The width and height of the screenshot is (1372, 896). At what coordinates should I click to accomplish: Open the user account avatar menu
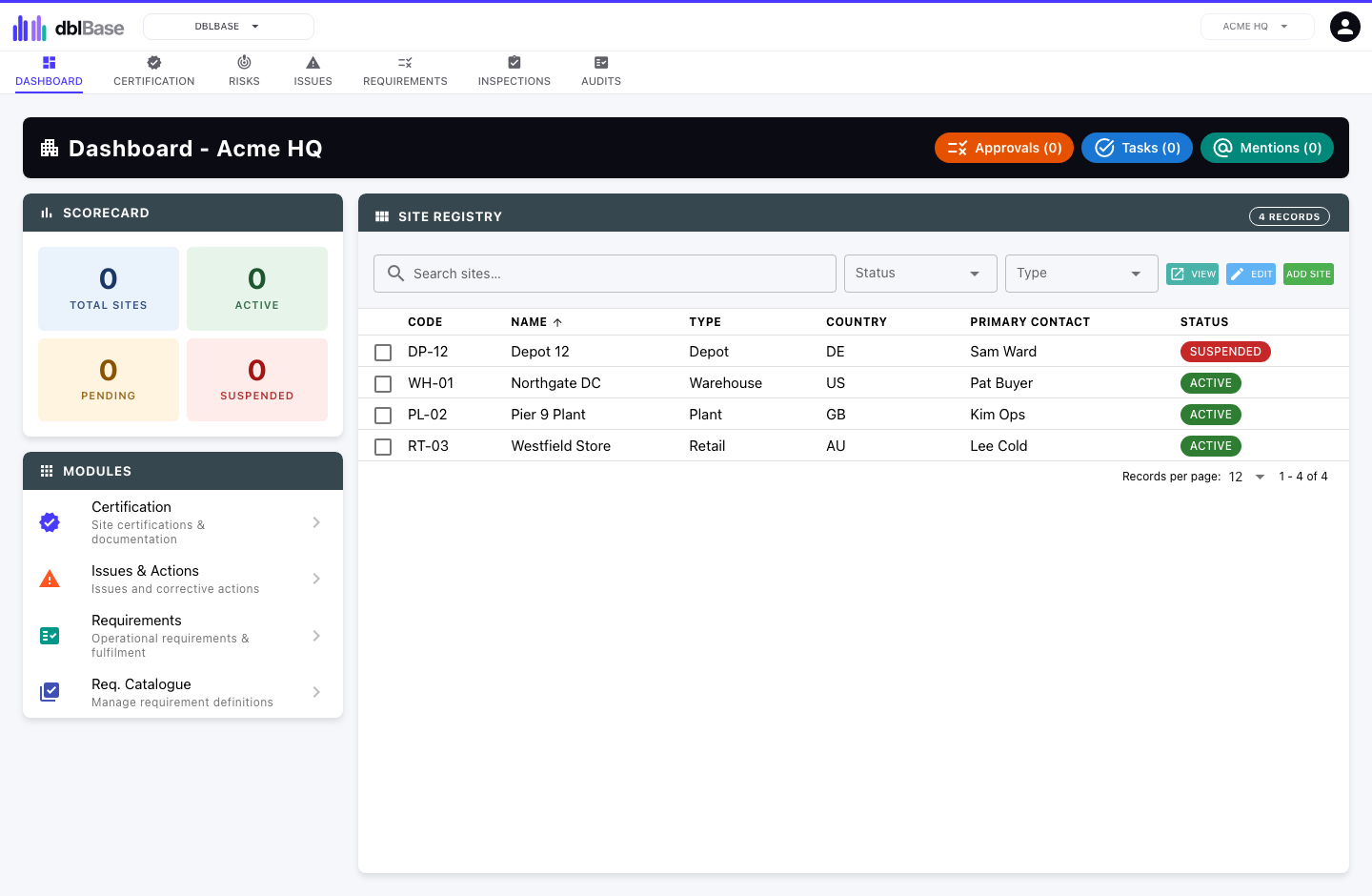(1344, 27)
